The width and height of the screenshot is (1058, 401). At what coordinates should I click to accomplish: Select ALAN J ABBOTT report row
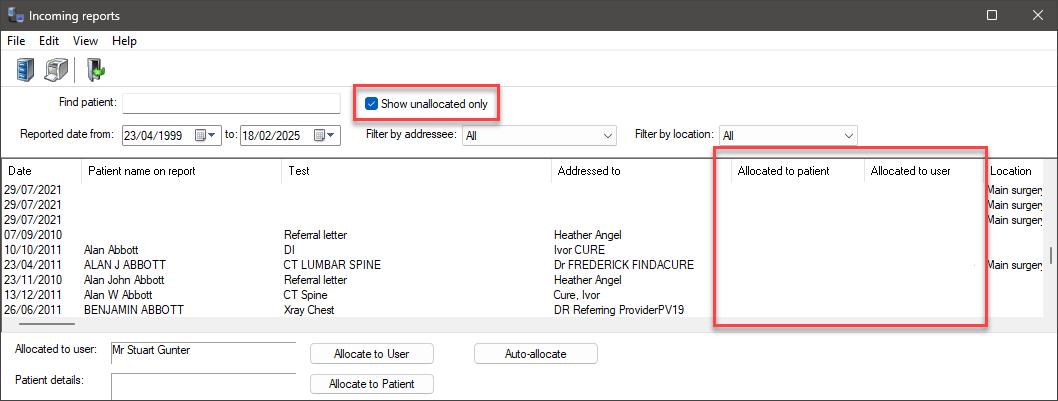[x=523, y=265]
